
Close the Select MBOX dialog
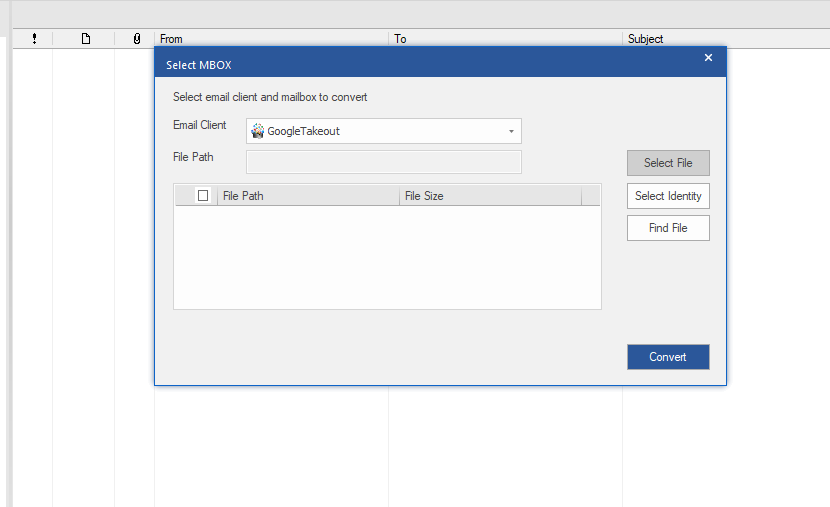[x=708, y=58]
